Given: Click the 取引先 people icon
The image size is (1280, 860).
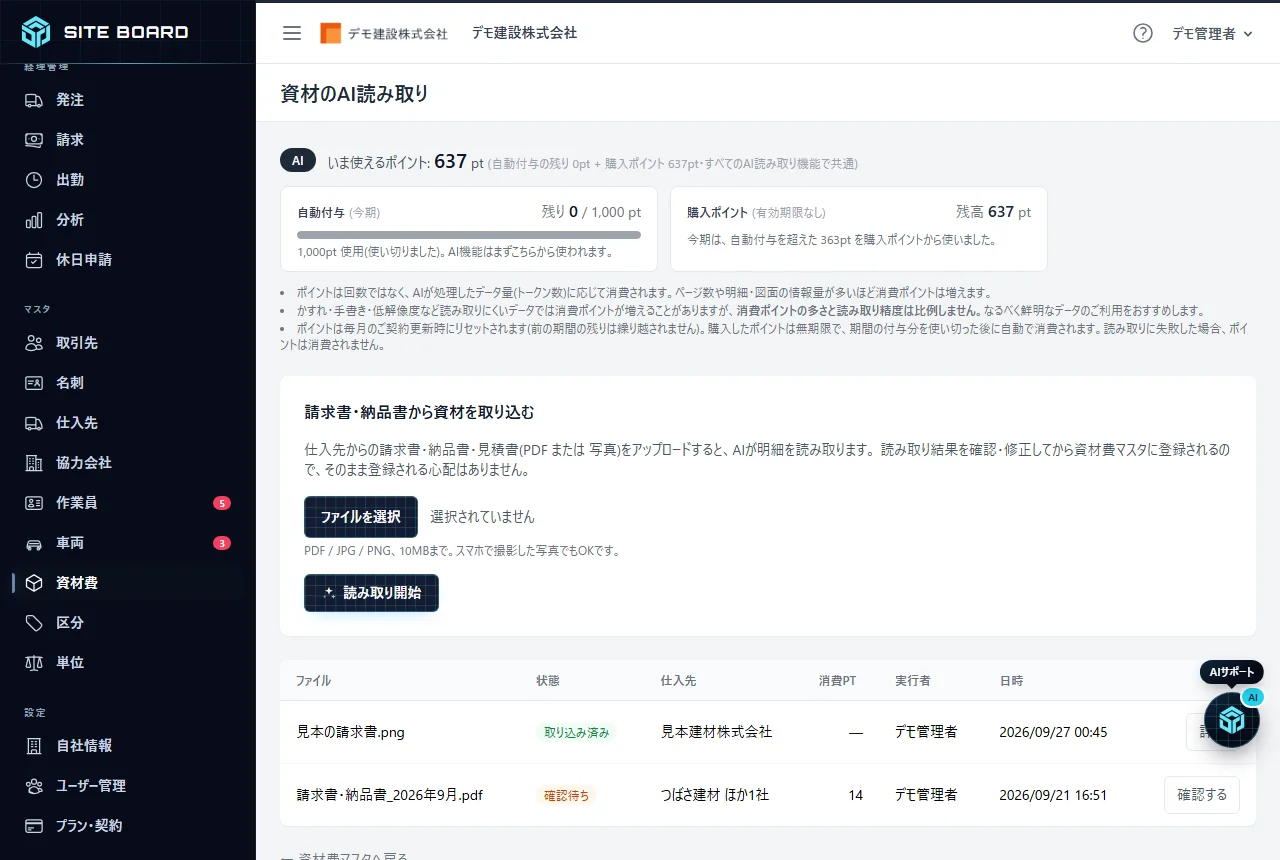Looking at the screenshot, I should [34, 343].
